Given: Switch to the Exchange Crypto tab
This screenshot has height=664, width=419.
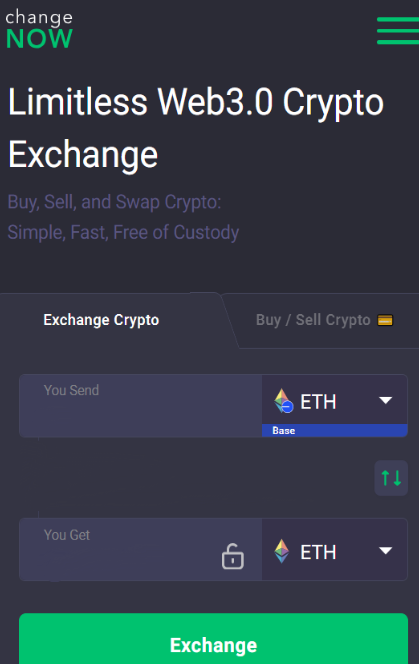Looking at the screenshot, I should (101, 320).
